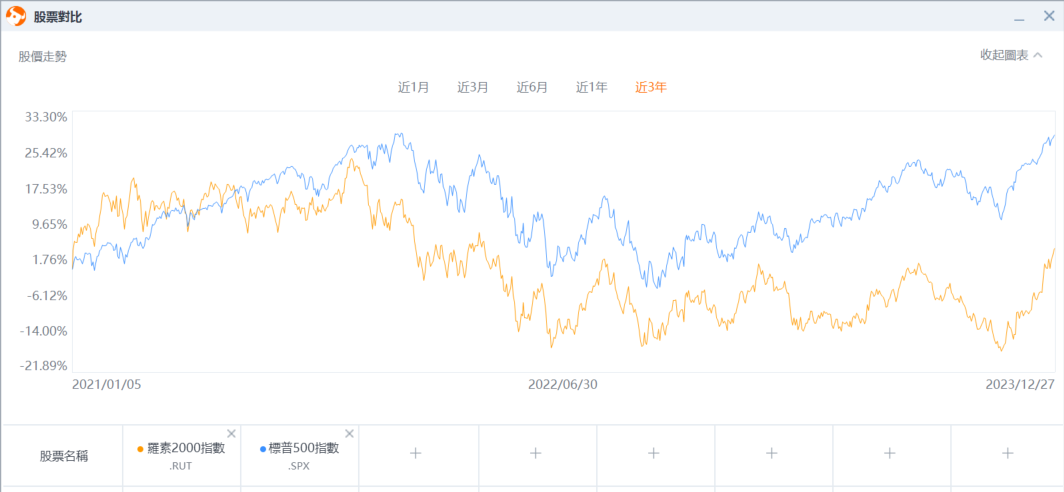Image resolution: width=1064 pixels, height=492 pixels.
Task: Click the 17.53% axis value
Action: [46, 189]
